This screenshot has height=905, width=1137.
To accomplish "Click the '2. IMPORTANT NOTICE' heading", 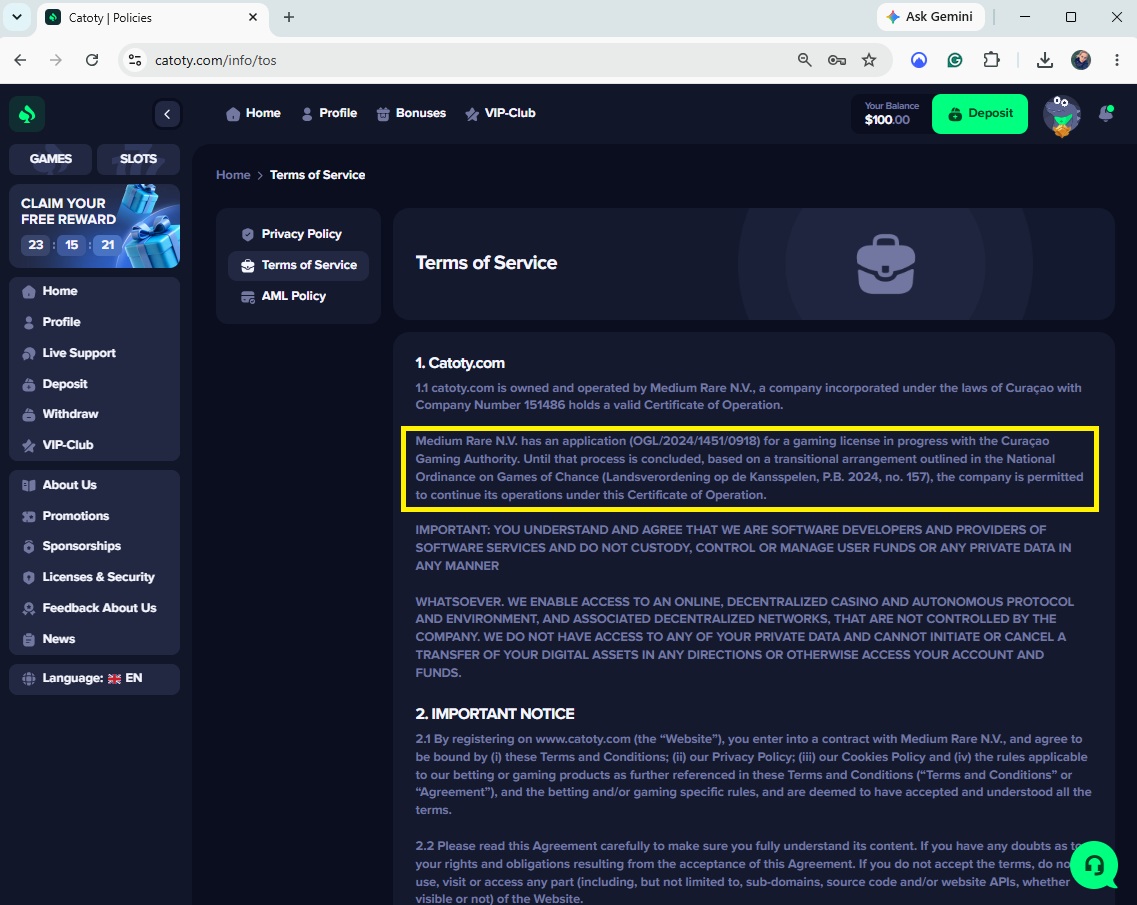I will tap(495, 714).
